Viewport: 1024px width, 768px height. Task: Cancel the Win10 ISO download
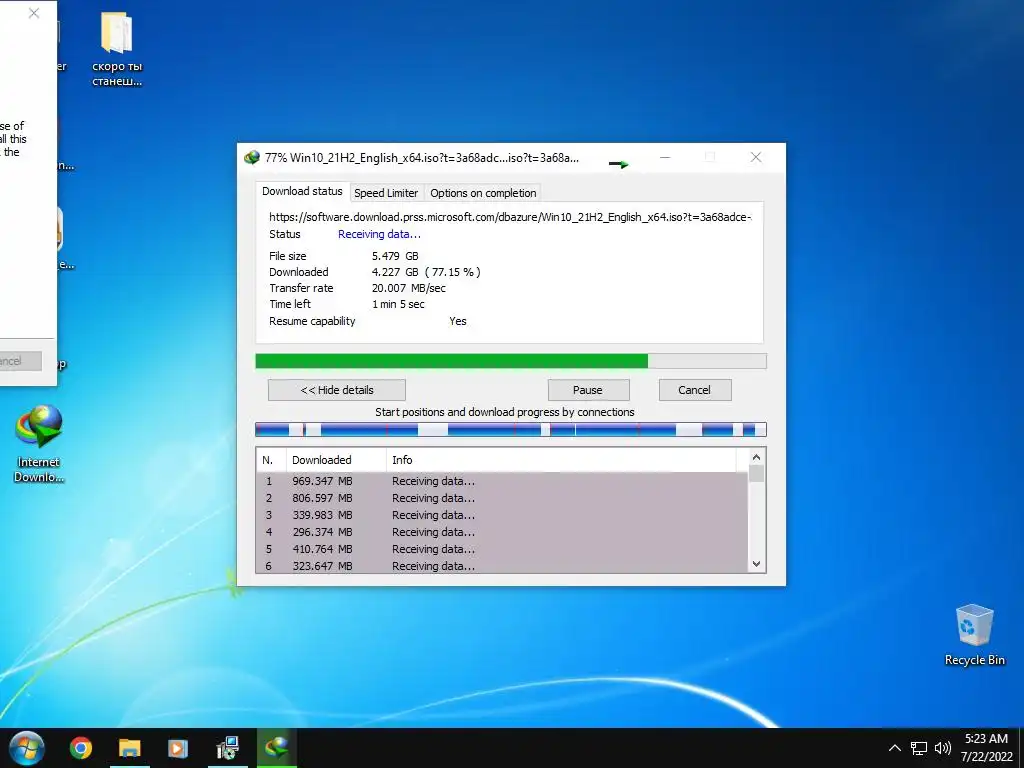pos(694,390)
